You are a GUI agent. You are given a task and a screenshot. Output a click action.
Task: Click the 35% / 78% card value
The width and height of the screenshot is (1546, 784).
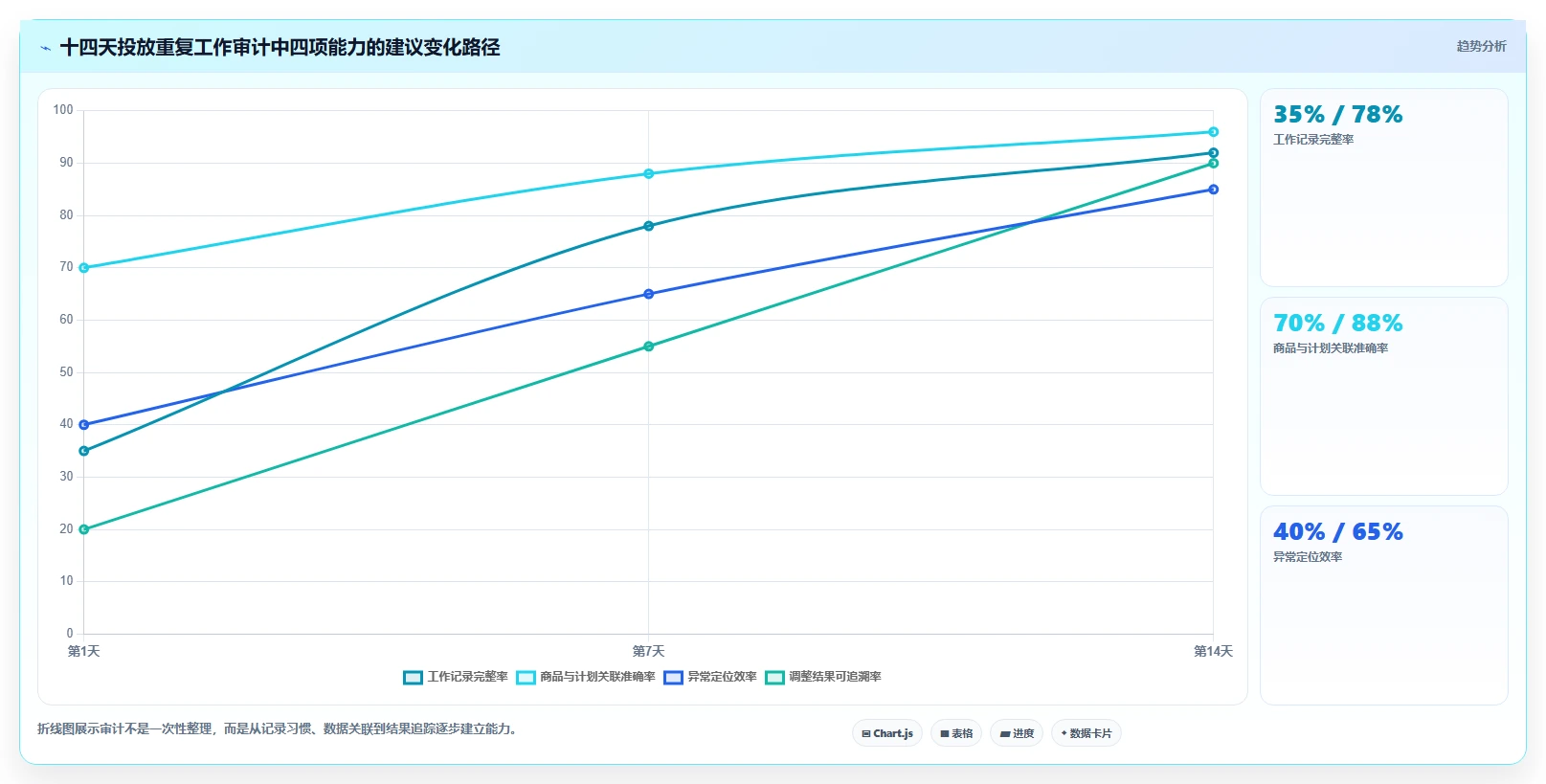1337,115
